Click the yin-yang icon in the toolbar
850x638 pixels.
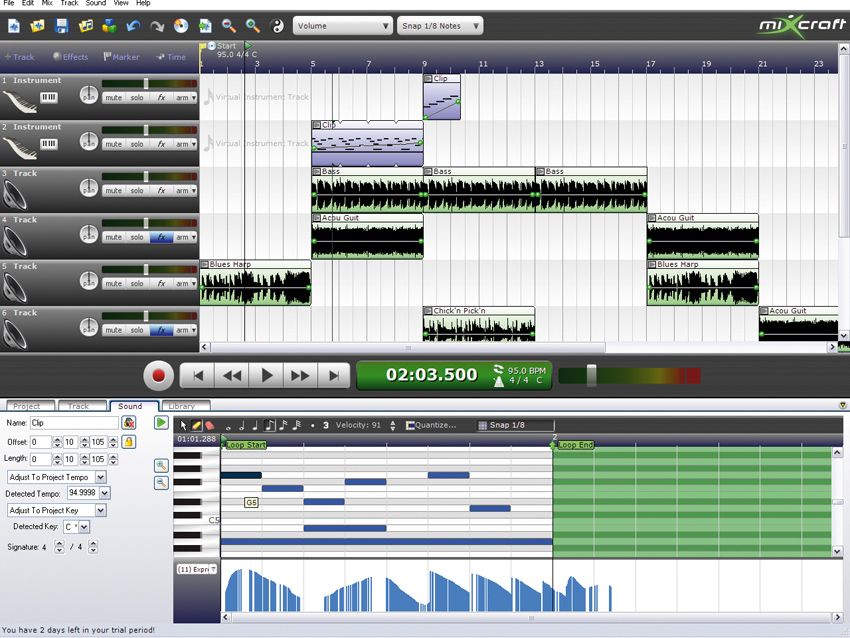pyautogui.click(x=277, y=26)
